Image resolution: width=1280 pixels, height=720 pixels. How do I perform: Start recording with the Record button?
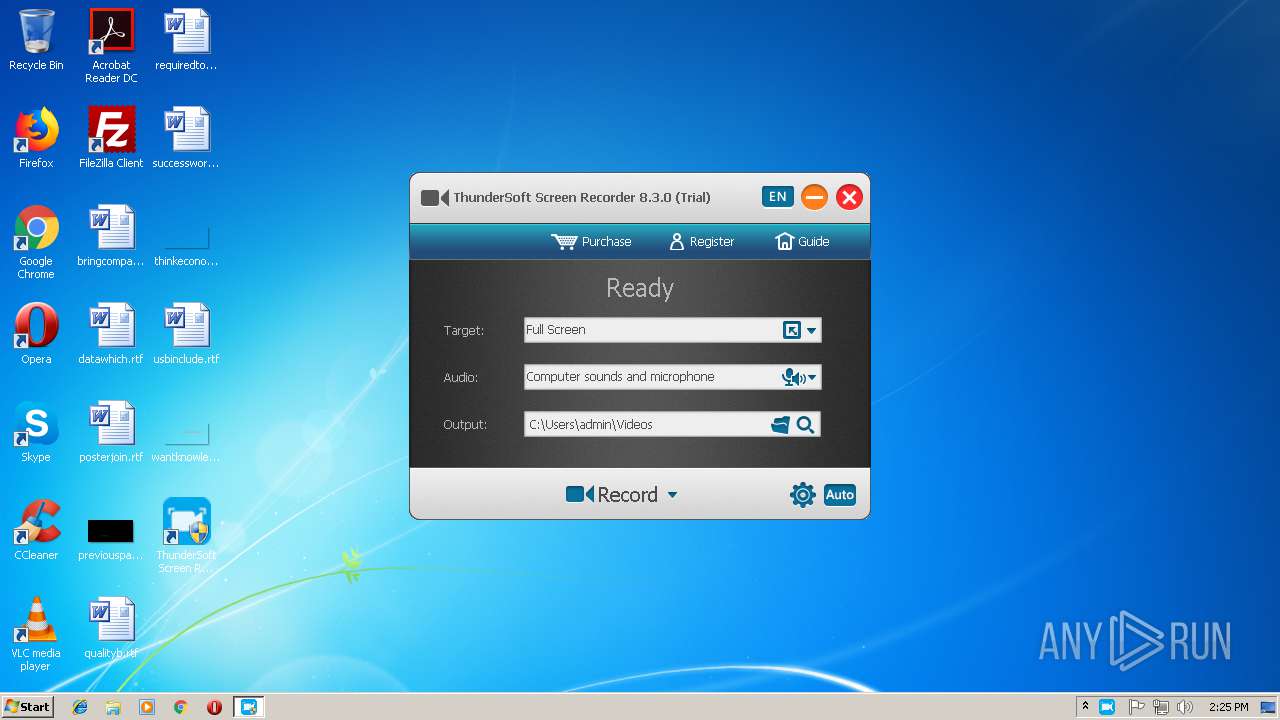(x=611, y=494)
